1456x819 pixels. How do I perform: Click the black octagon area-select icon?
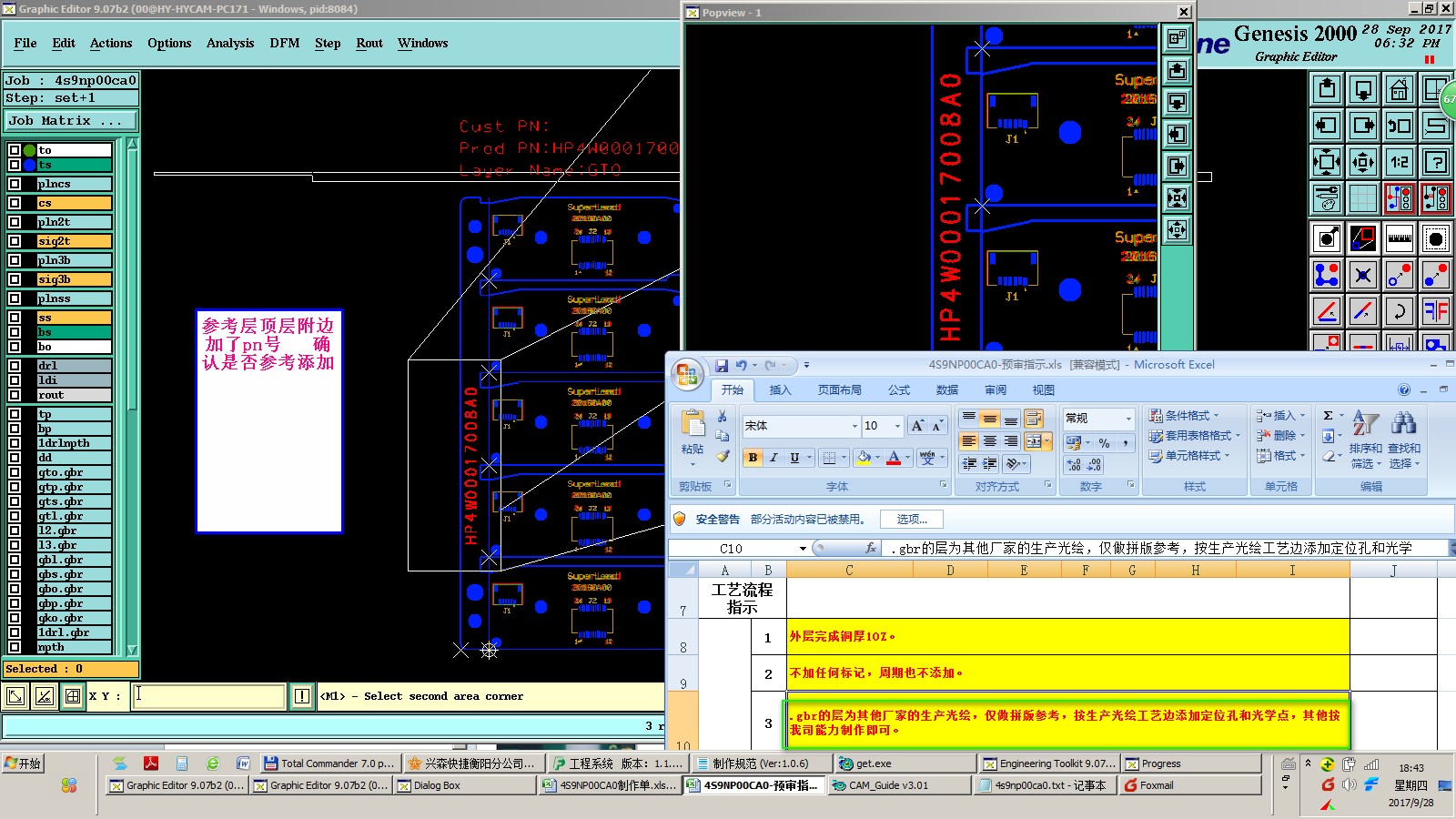pos(1436,238)
